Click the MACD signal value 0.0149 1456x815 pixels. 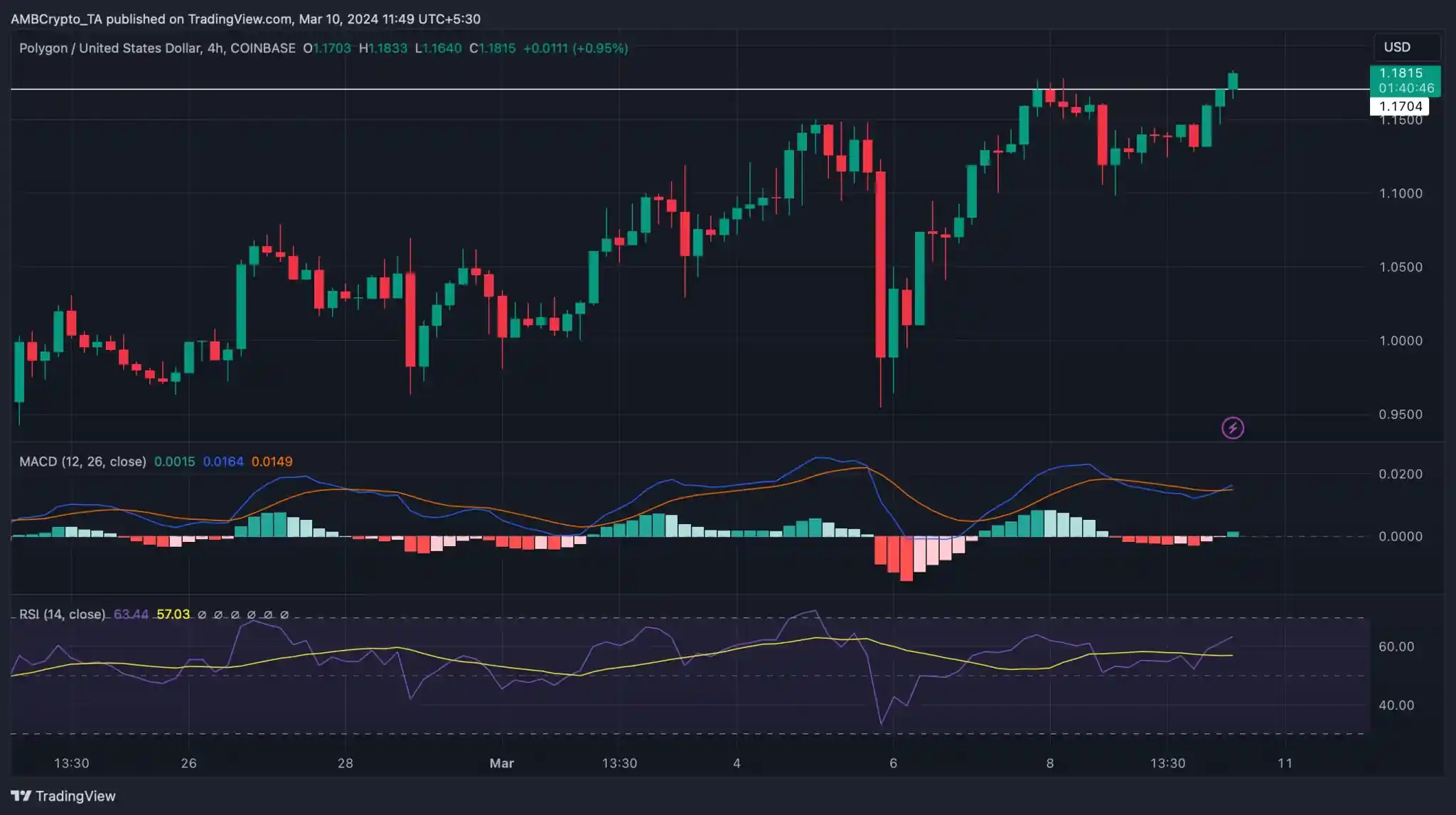[272, 462]
